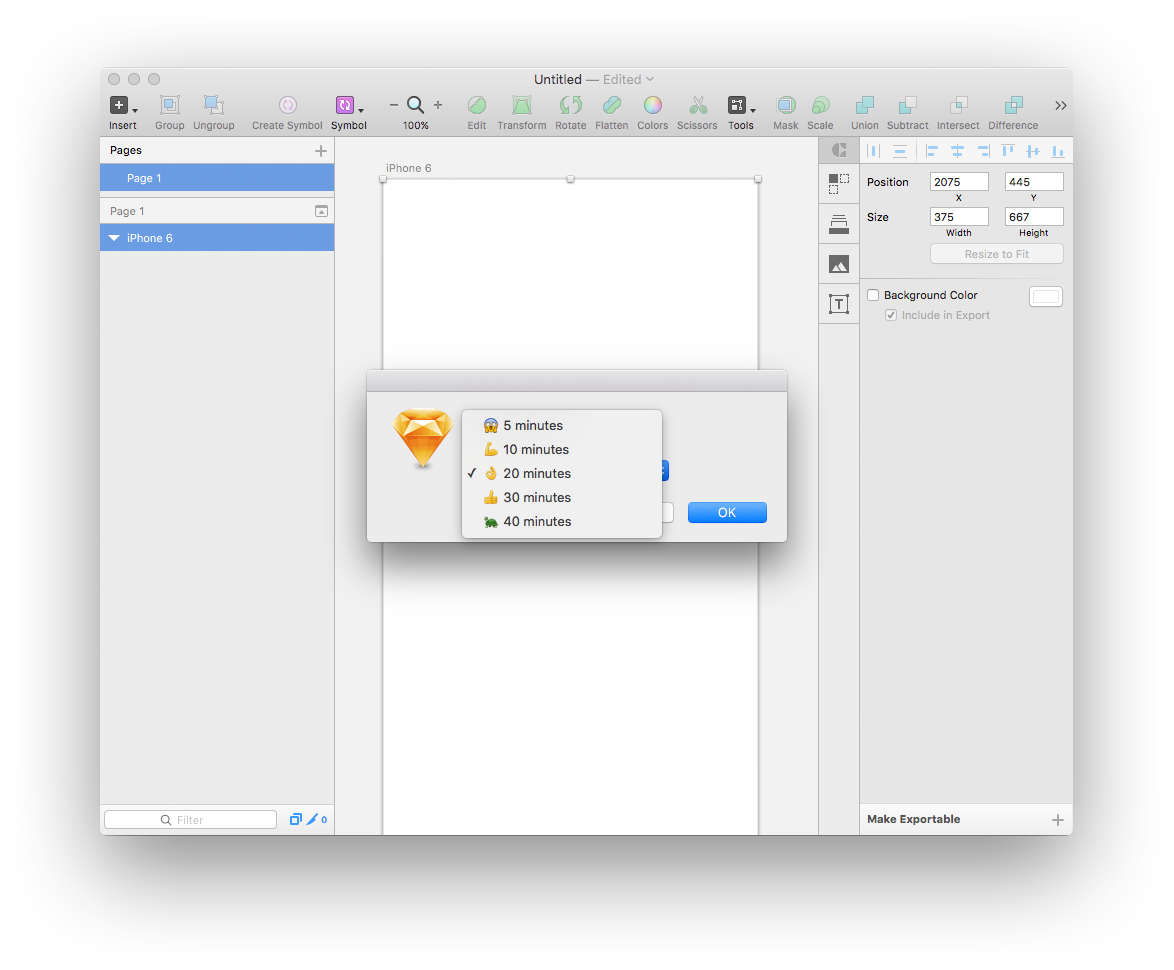Toggle align layers horizontally center
1174x970 pixels.
957,149
